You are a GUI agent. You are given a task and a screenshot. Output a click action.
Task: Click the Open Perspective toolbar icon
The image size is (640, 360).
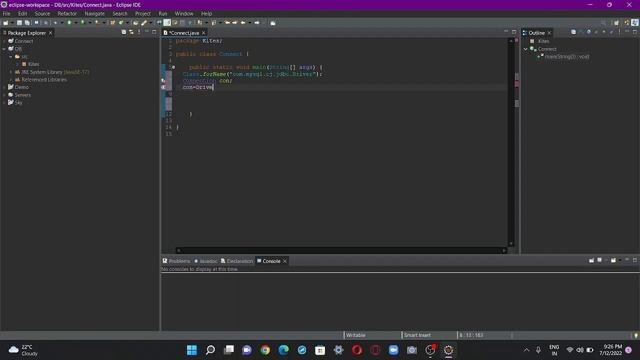[x=616, y=23]
